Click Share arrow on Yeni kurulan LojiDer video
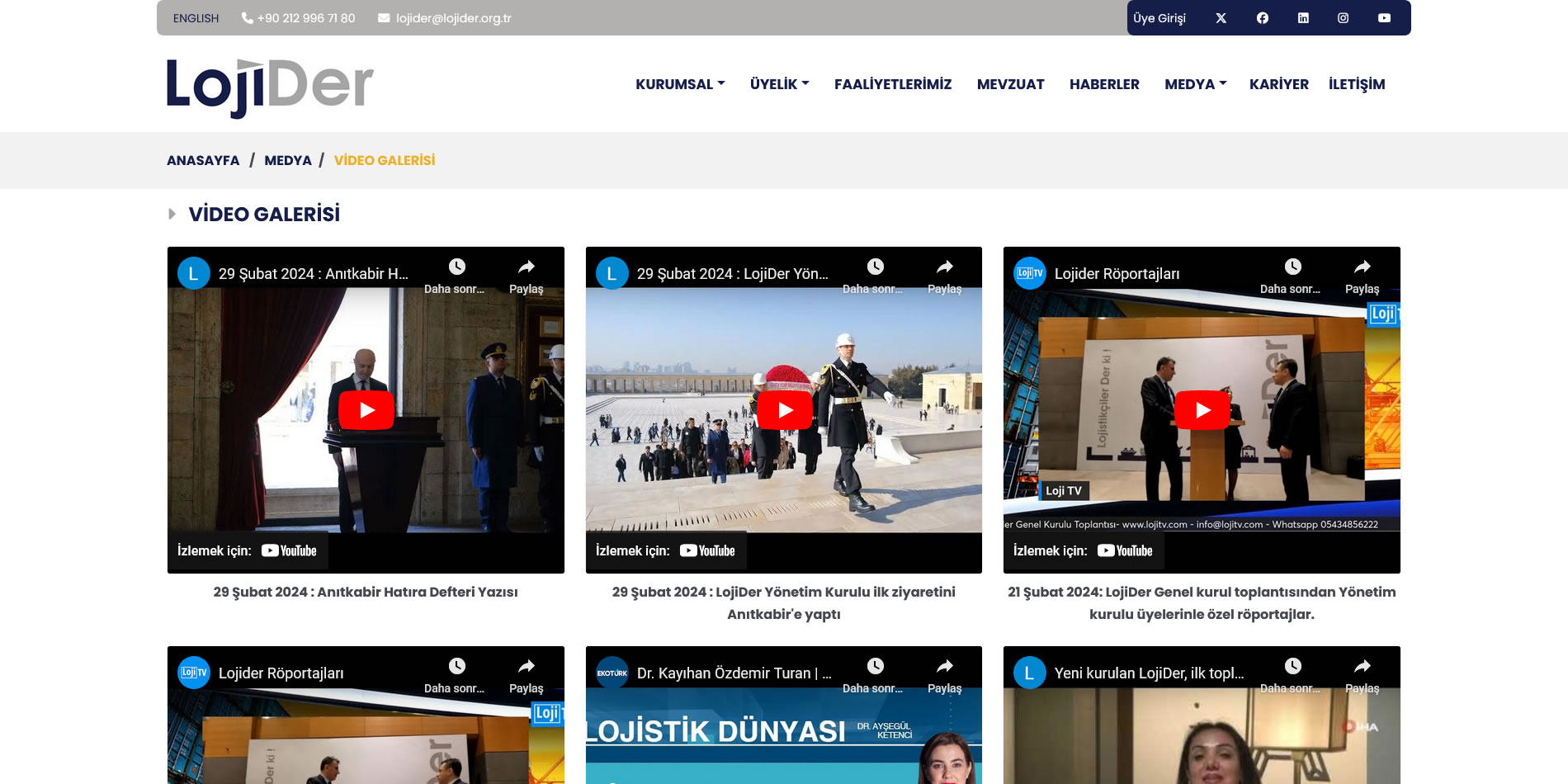Screen dimensions: 1568x784 1363,666
